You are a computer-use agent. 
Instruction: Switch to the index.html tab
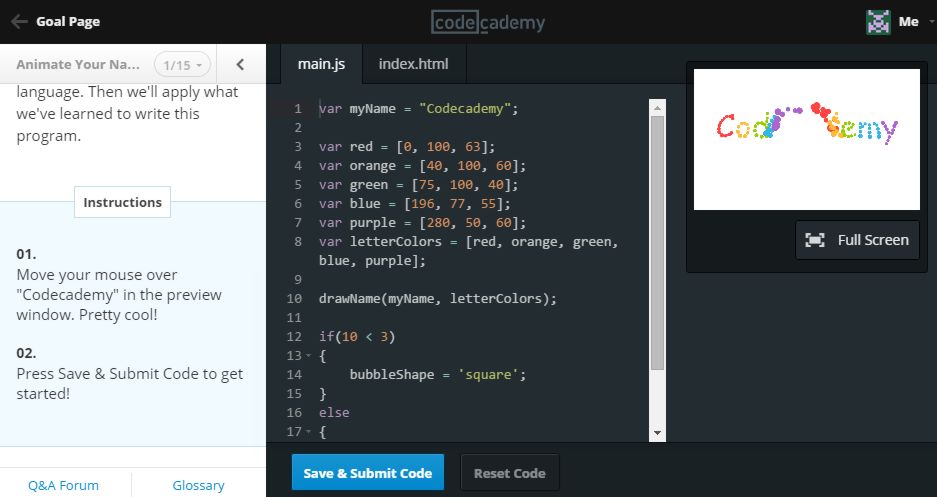[414, 64]
